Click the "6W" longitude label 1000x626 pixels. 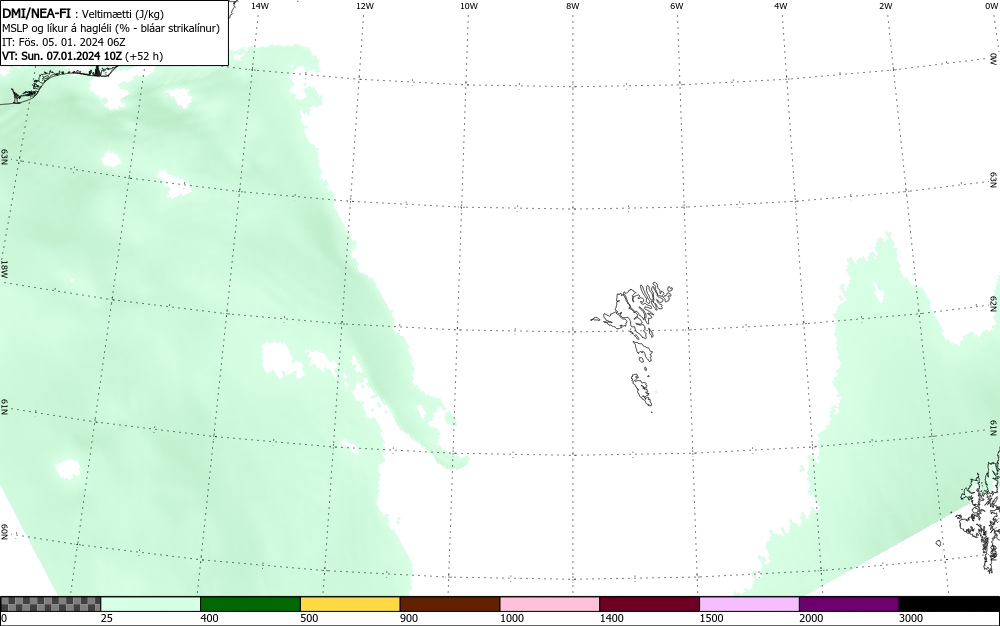(677, 6)
